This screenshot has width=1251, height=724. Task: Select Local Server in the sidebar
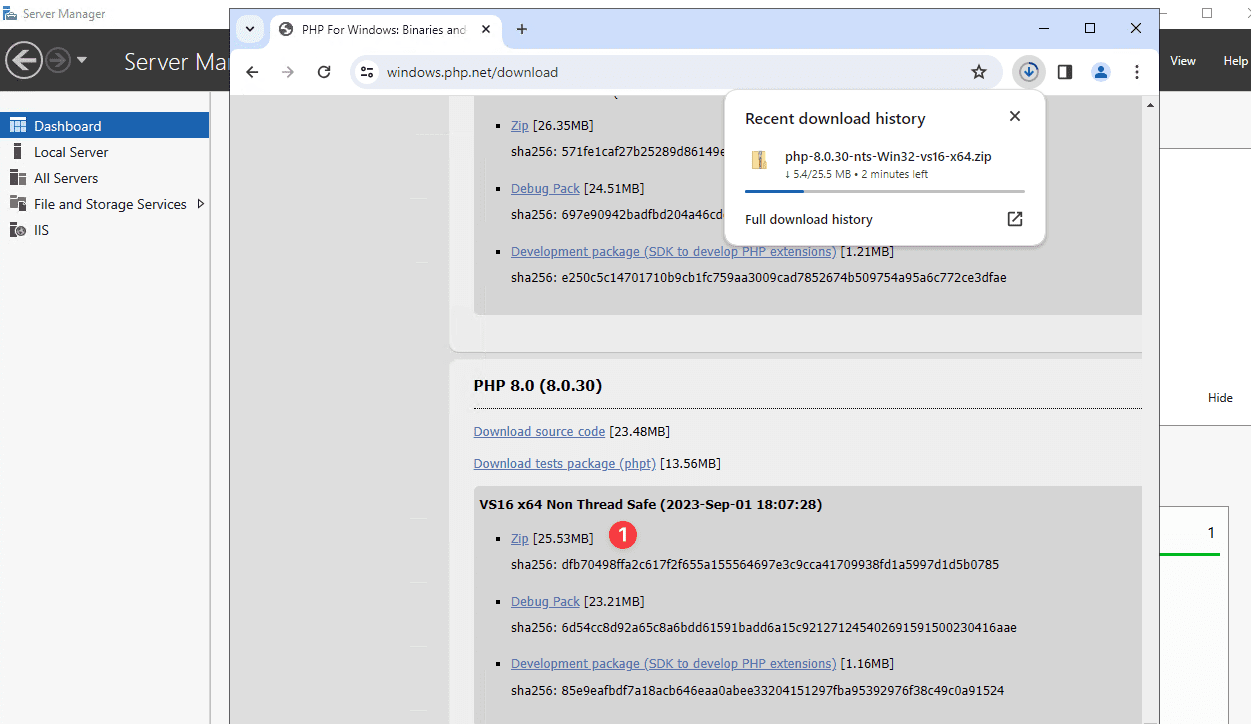(71, 152)
